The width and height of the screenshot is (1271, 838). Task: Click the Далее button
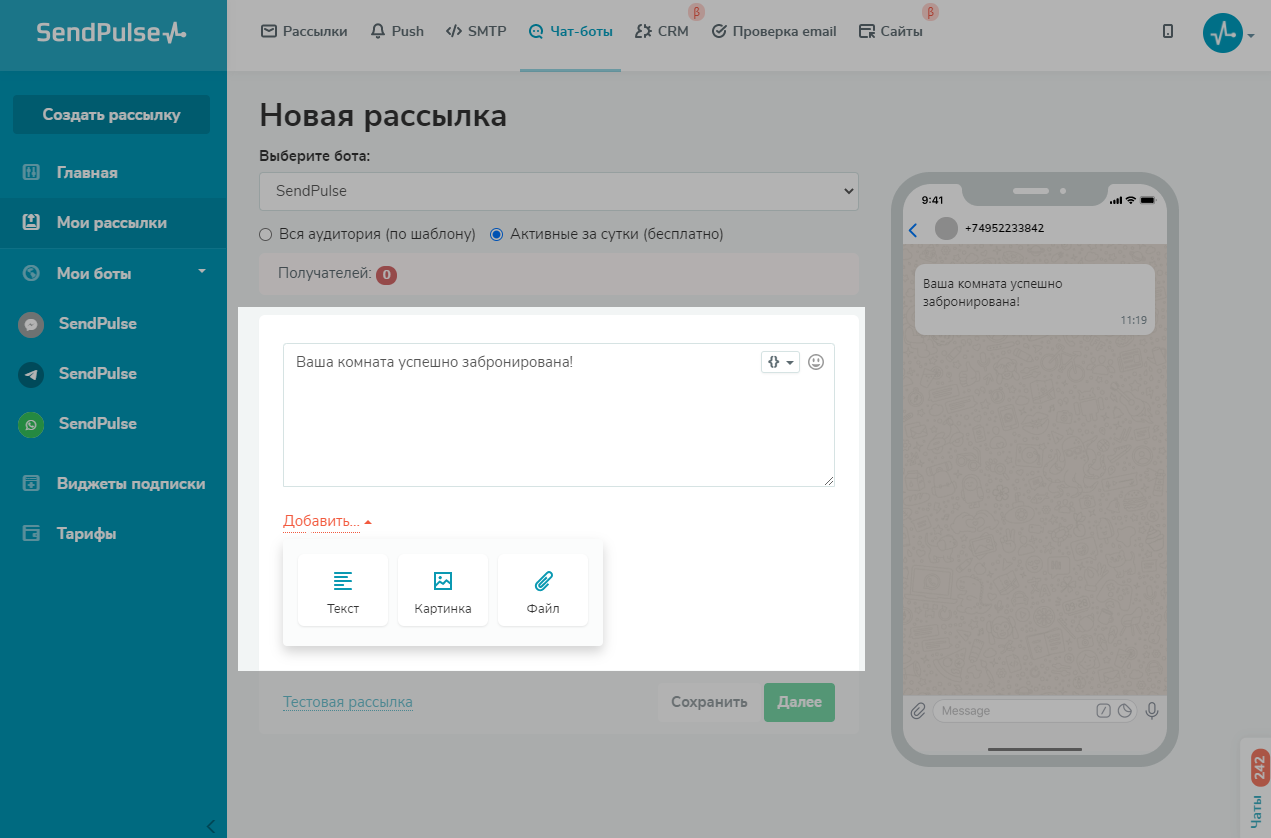[x=799, y=702]
